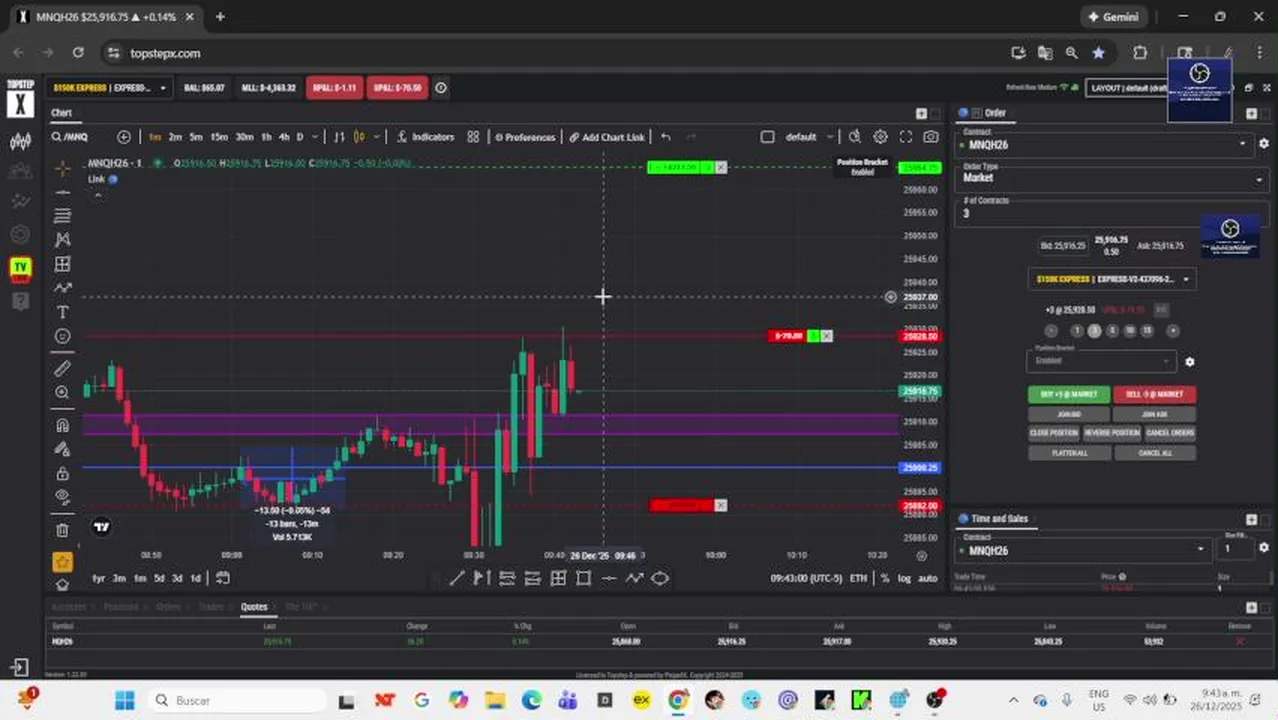Open the TradingView TV sidebar icon
The image size is (1278, 720).
(20, 267)
